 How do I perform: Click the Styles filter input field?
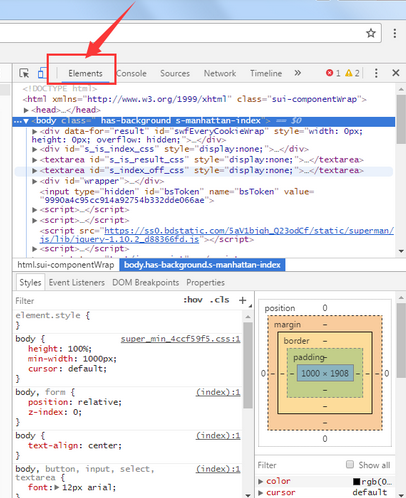(97, 301)
